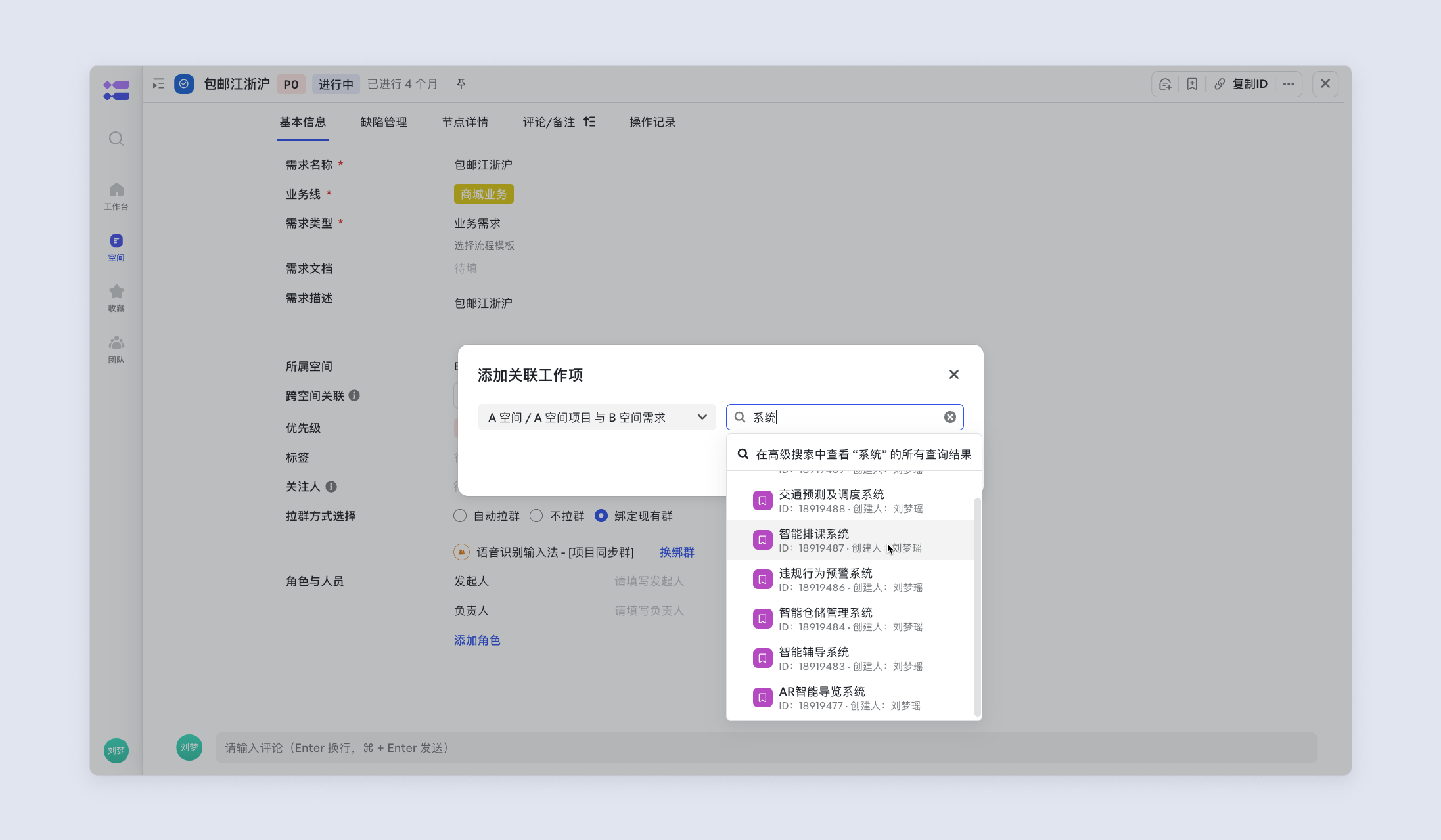Switch to 基本信息 tab
The width and height of the screenshot is (1441, 840).
pos(303,122)
